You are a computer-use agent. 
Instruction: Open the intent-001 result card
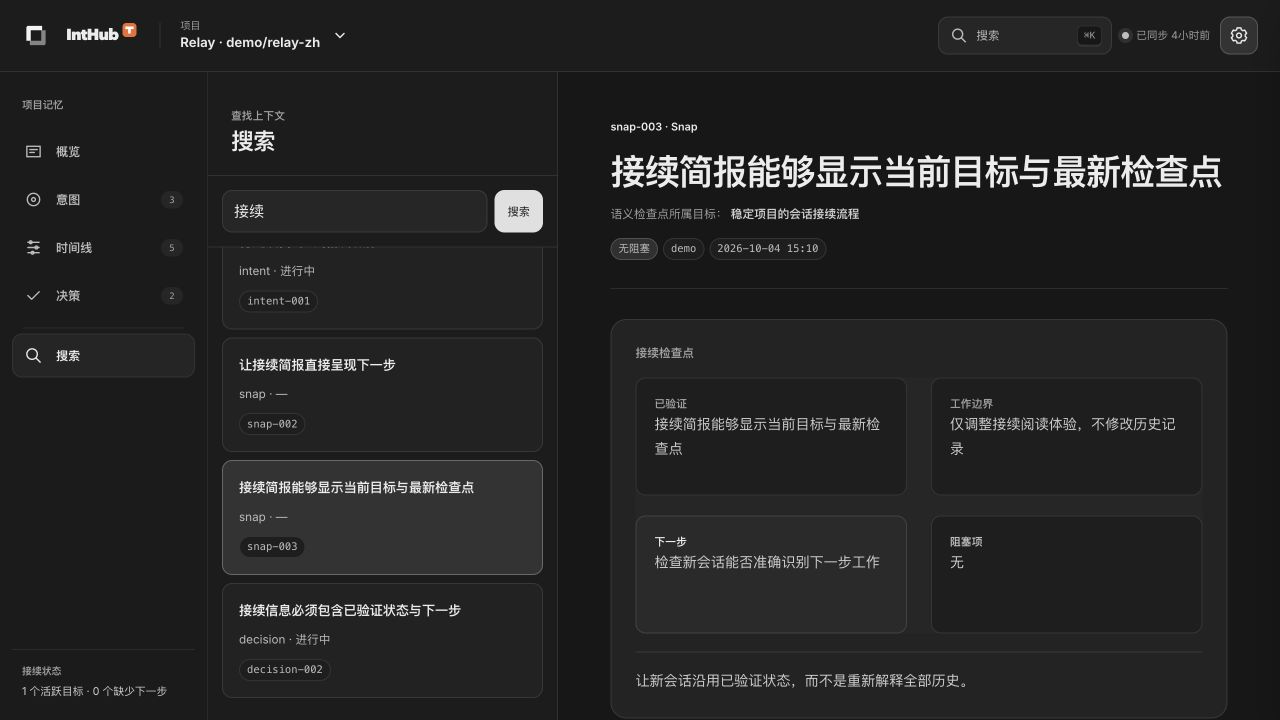(x=382, y=288)
